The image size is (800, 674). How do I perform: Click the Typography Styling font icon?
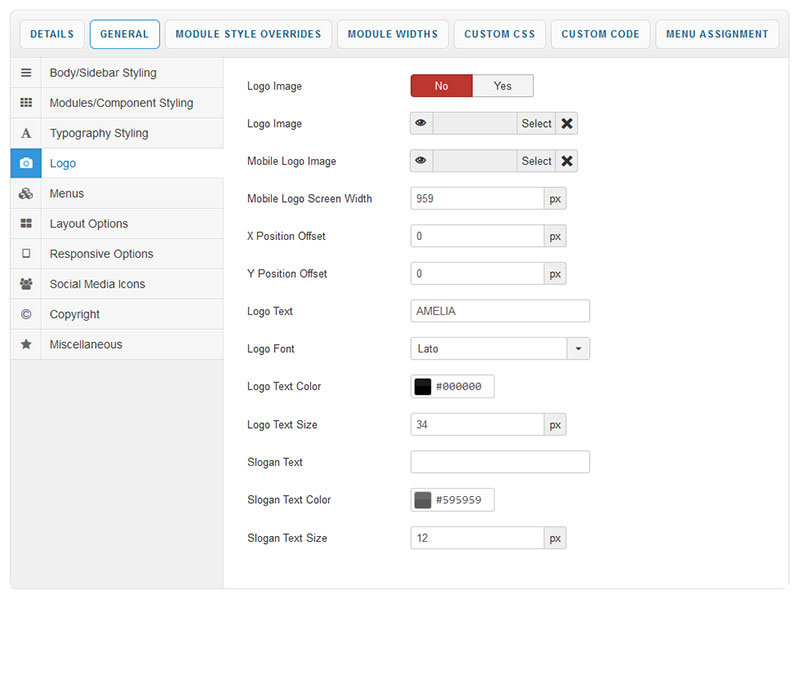pos(26,133)
